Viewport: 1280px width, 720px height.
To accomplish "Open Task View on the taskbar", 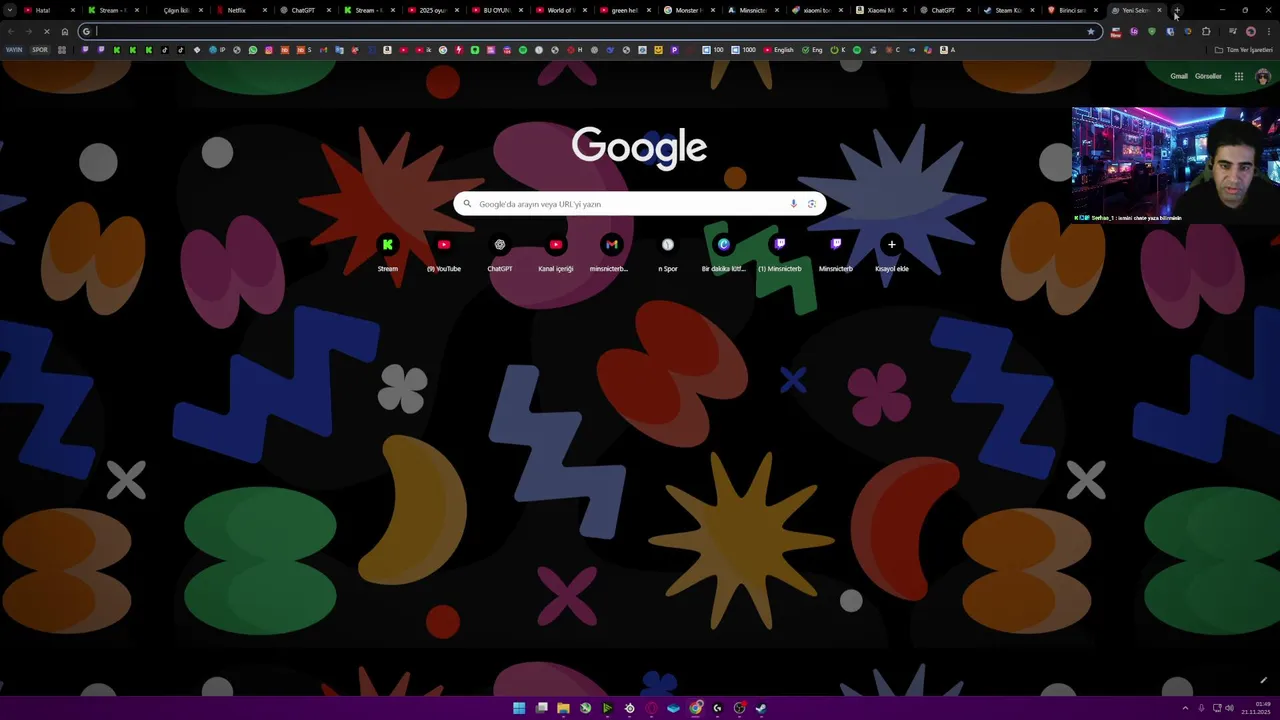I will 541,708.
